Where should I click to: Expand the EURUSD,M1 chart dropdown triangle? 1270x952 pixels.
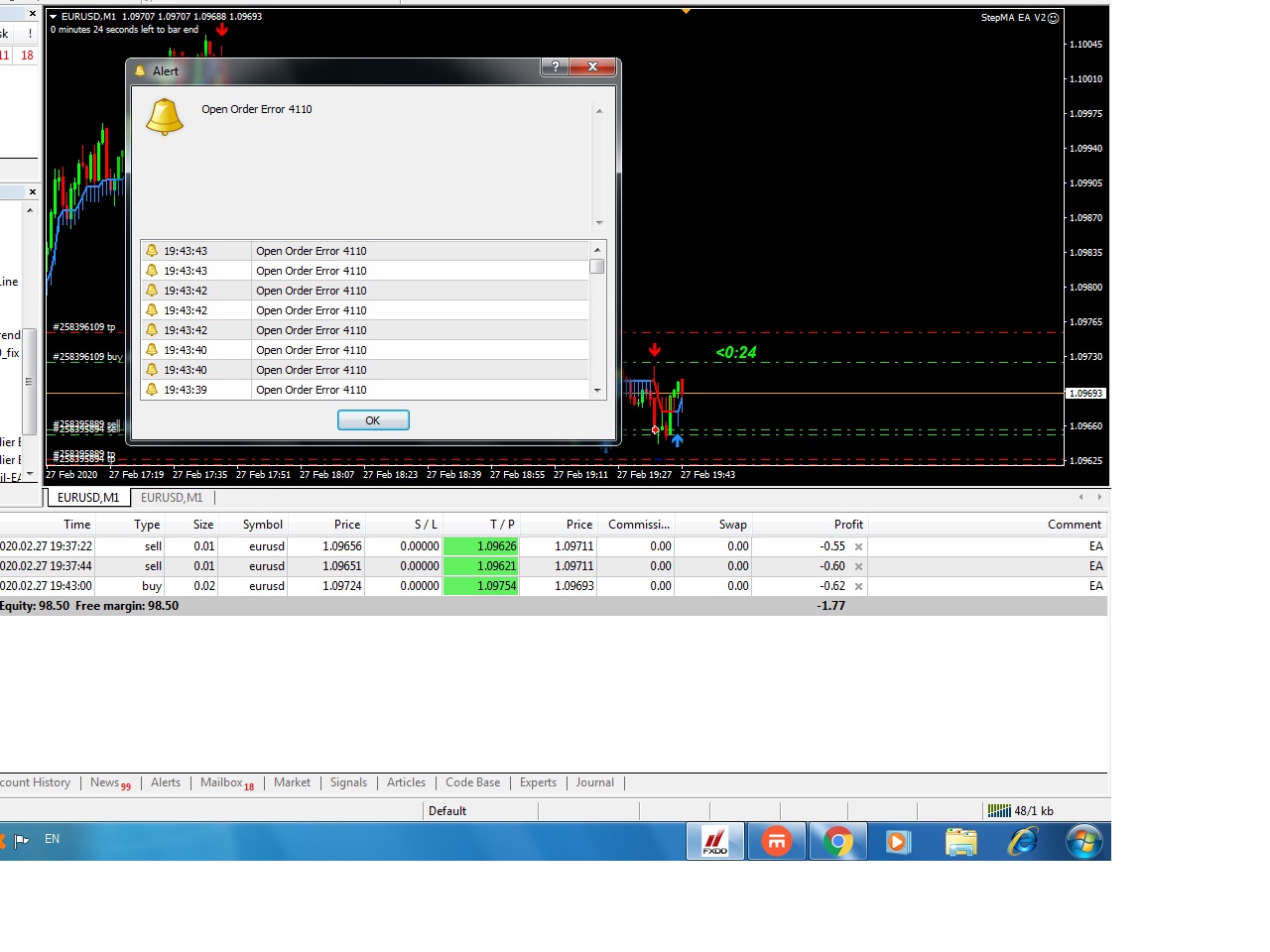click(x=54, y=17)
